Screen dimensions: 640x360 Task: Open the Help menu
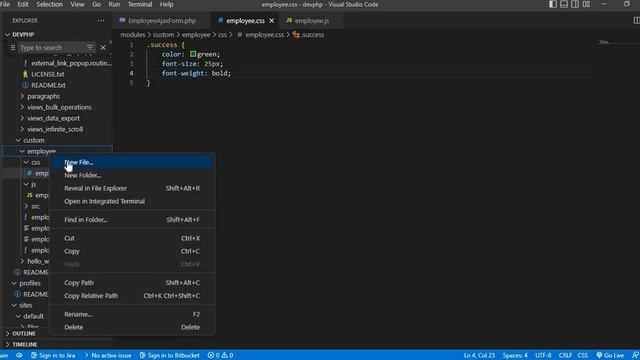pos(167,4)
